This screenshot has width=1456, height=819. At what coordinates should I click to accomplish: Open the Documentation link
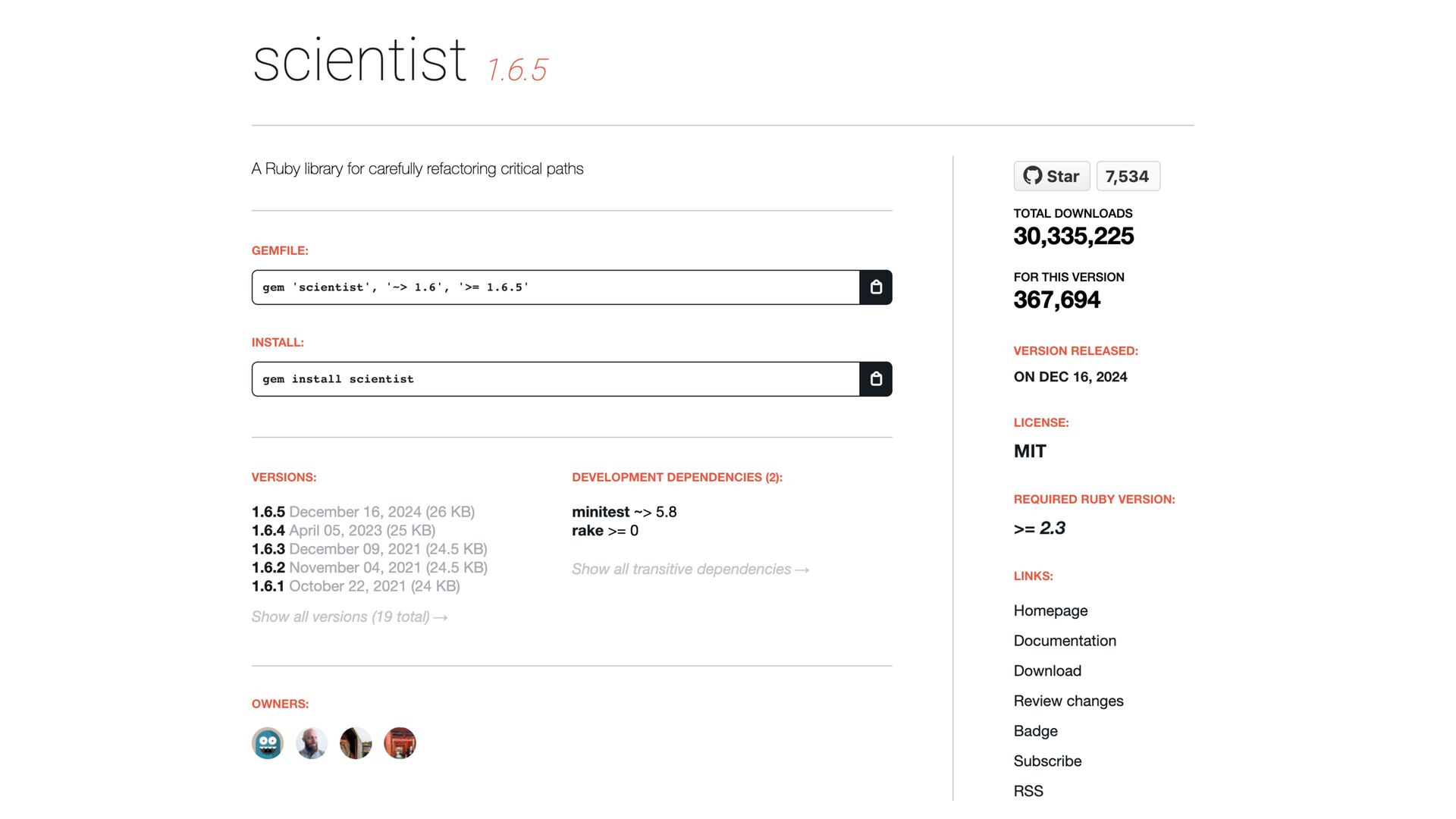[x=1065, y=641]
